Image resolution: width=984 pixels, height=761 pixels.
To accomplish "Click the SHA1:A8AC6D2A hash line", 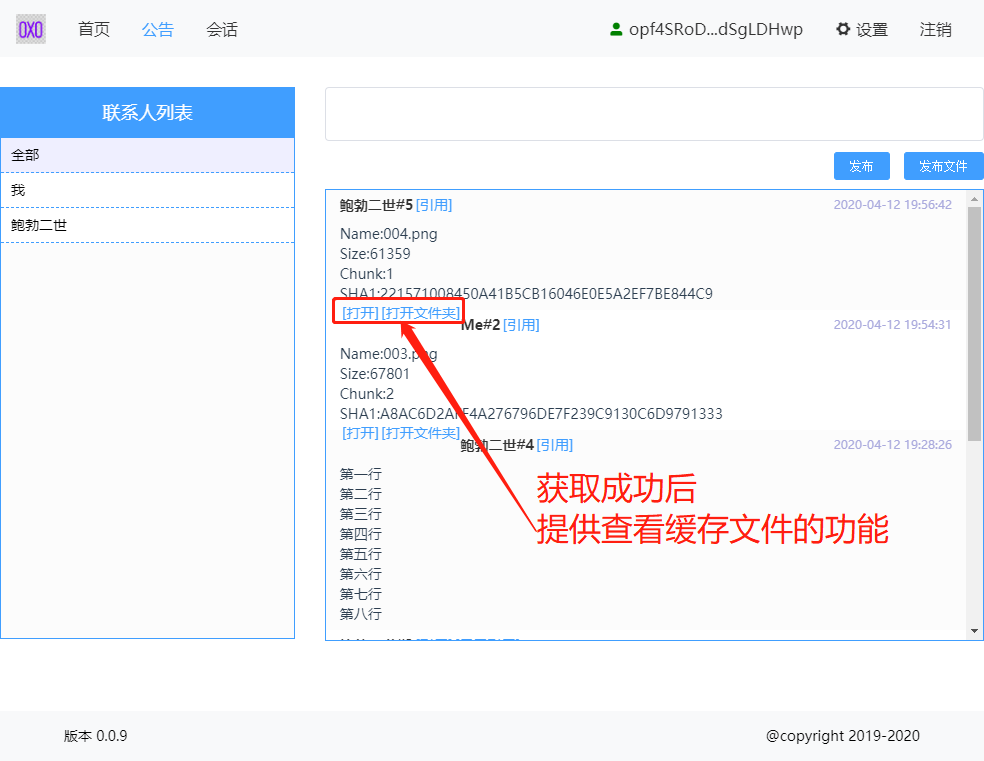I will point(531,414).
